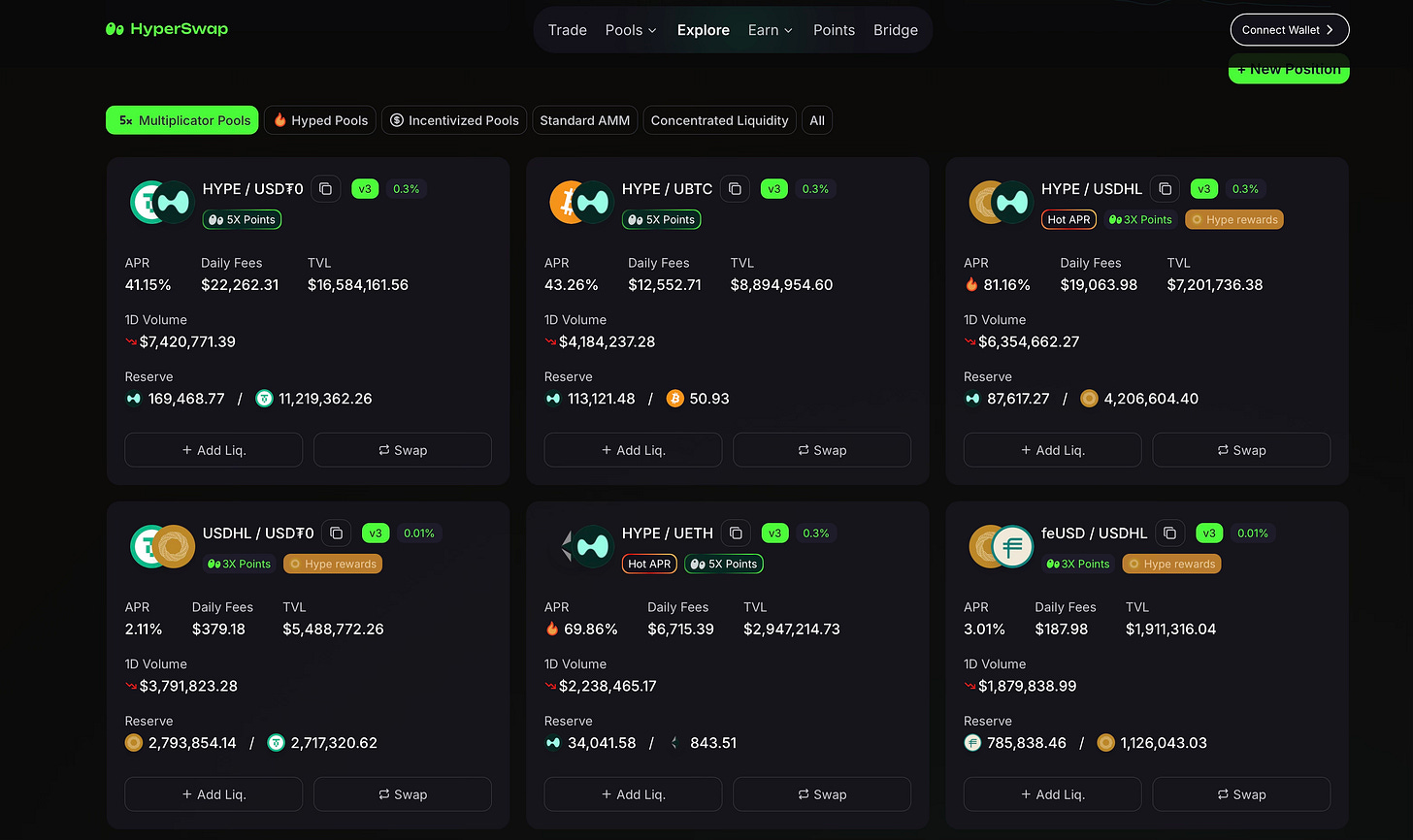Open the Pools dropdown menu
This screenshot has width=1413, height=840.
(631, 30)
